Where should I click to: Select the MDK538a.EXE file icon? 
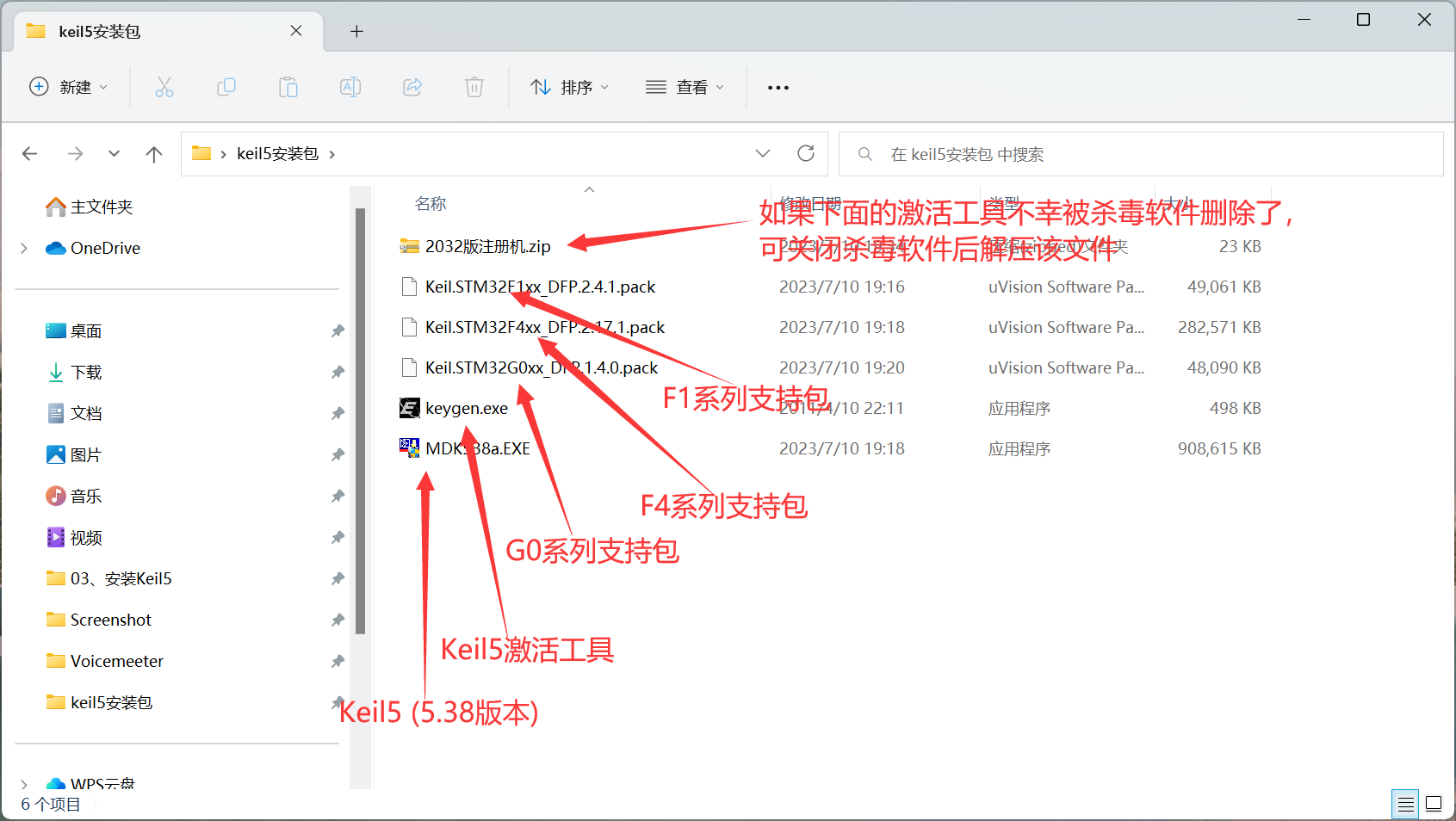410,448
